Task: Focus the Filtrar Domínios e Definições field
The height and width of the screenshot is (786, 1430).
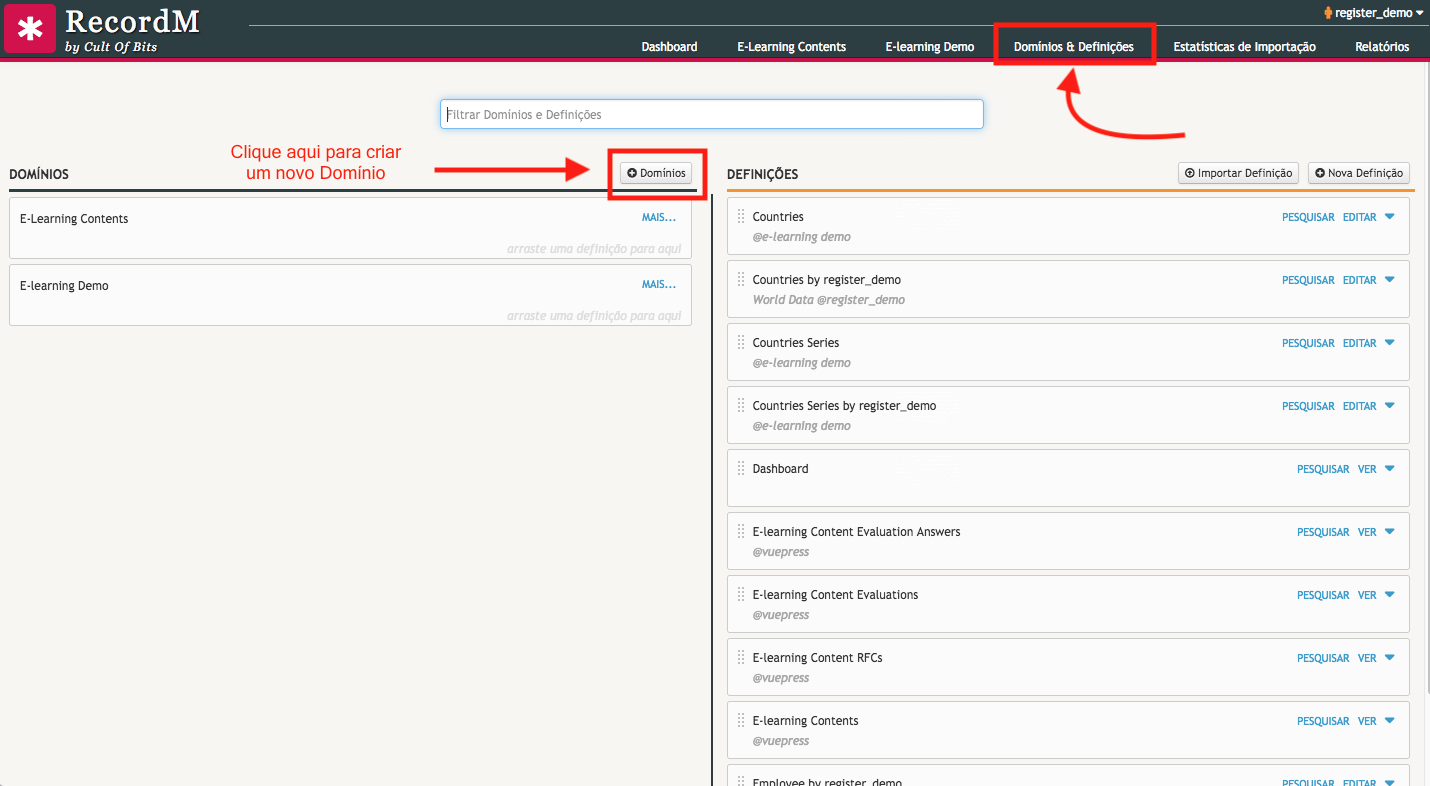Action: 712,114
